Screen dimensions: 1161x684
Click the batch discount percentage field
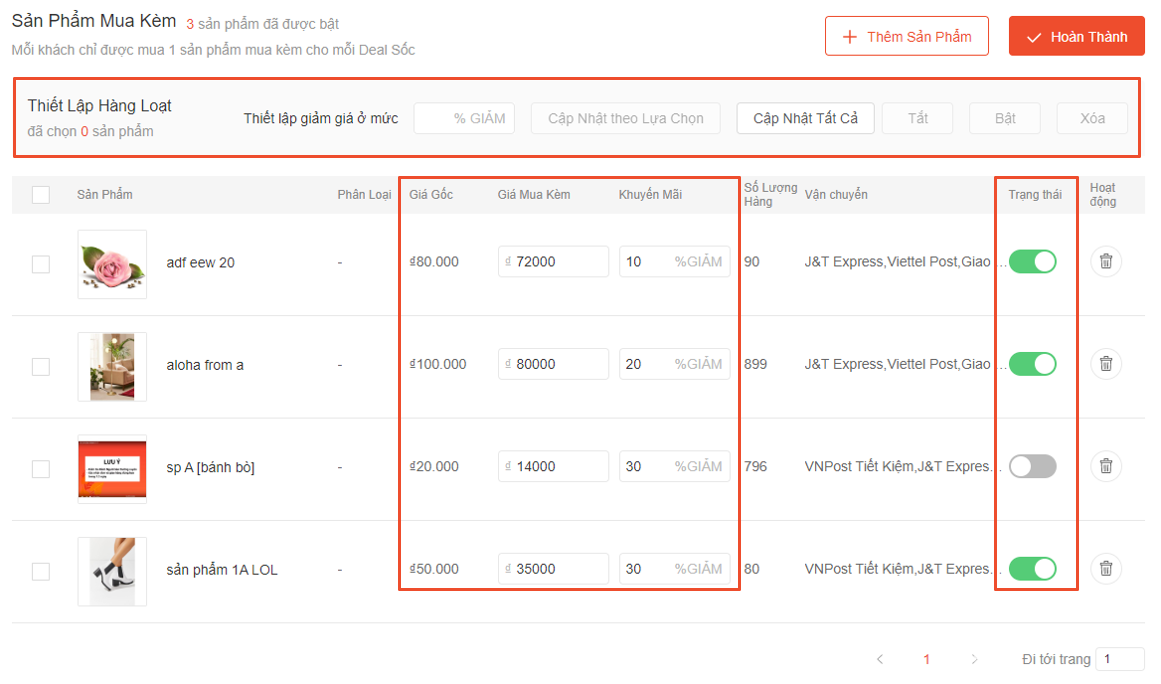coord(464,118)
